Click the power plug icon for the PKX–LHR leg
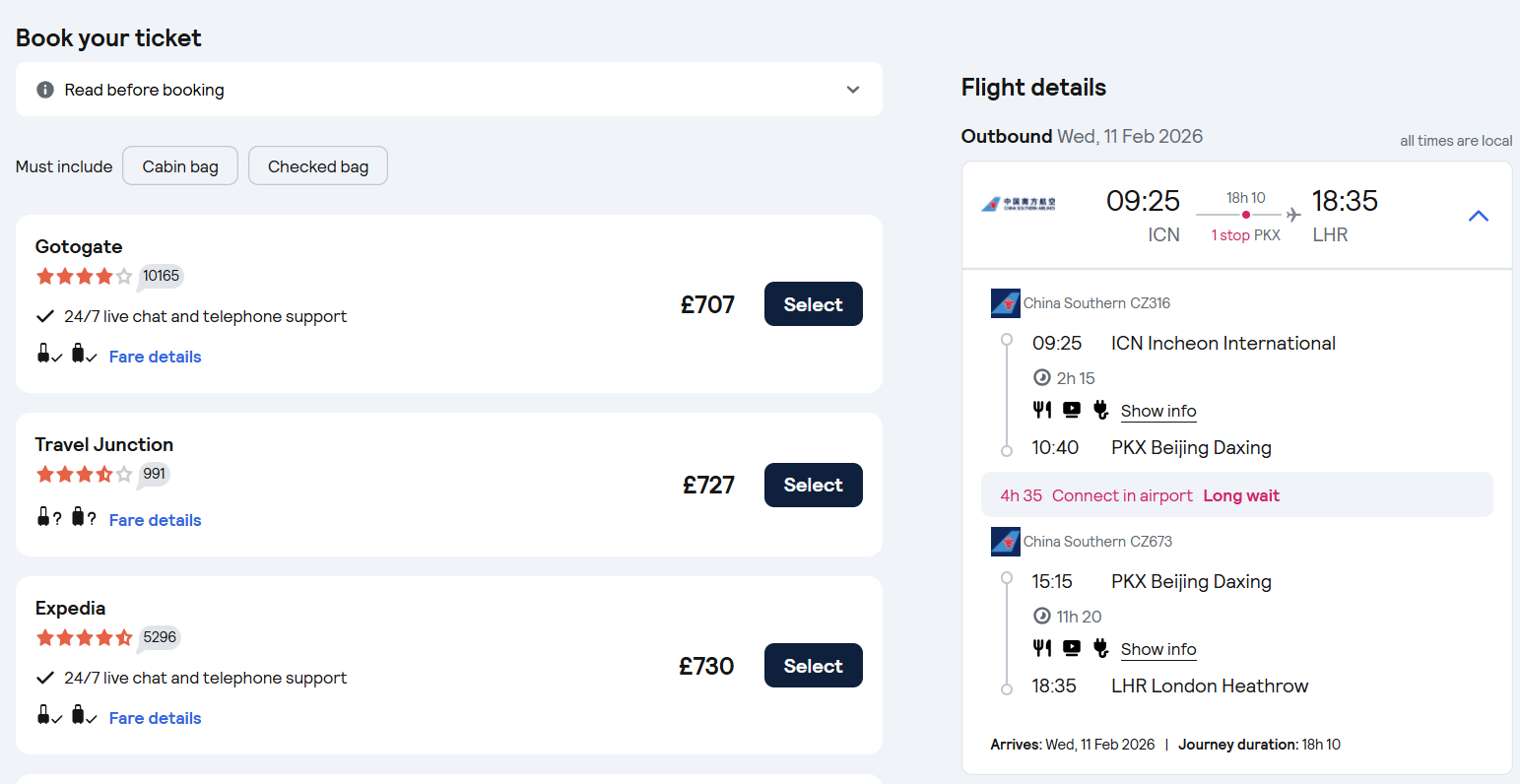This screenshot has width=1520, height=784. 1101,648
